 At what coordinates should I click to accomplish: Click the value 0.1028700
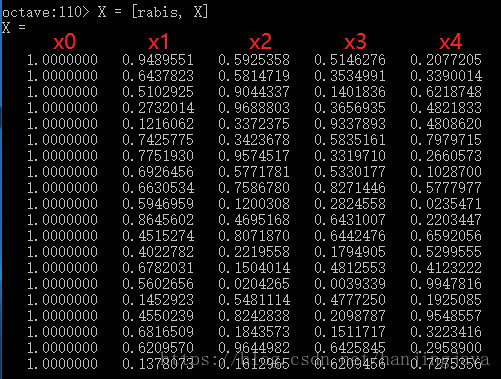tap(446, 172)
